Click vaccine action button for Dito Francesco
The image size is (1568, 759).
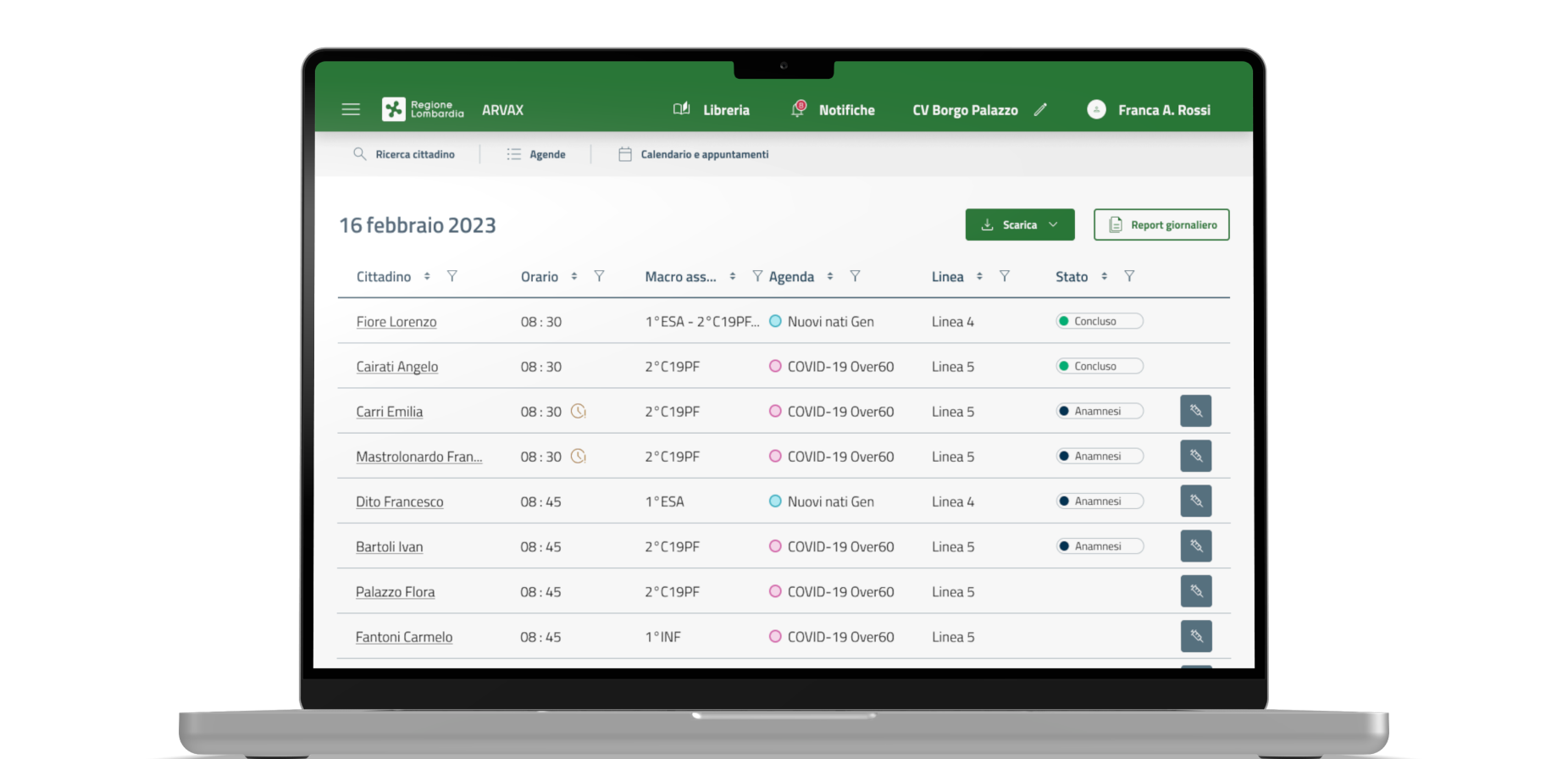1196,501
